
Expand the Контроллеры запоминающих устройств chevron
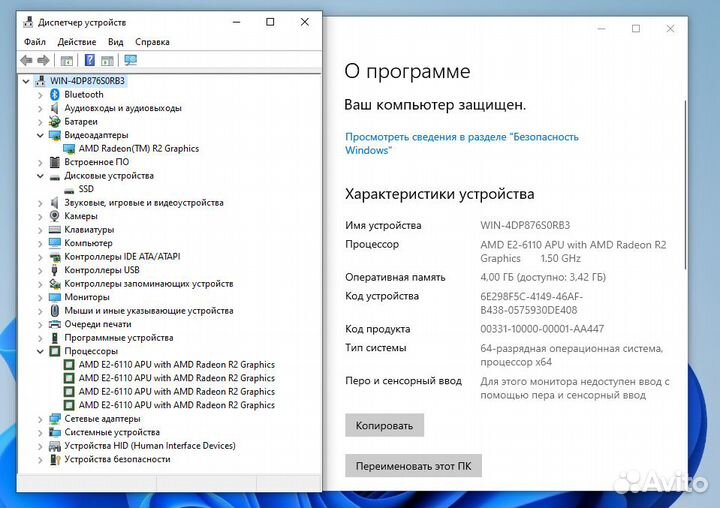[x=40, y=284]
